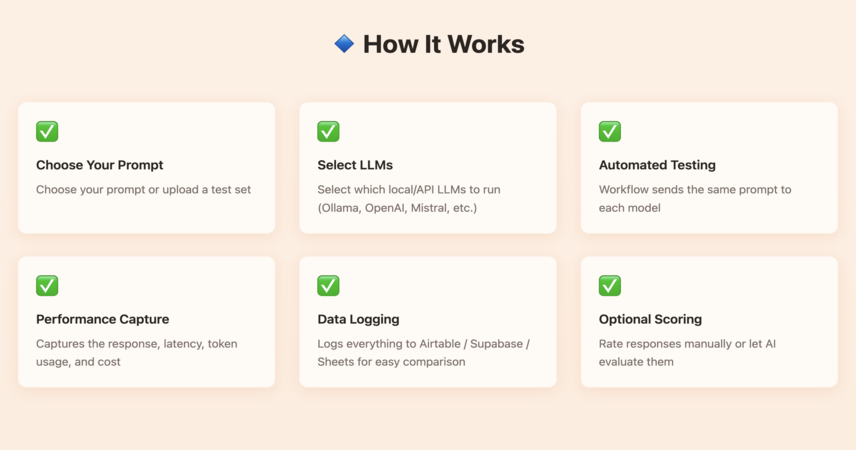Click the green checkmark icon above Automated Testing
The image size is (856, 450).
(610, 132)
